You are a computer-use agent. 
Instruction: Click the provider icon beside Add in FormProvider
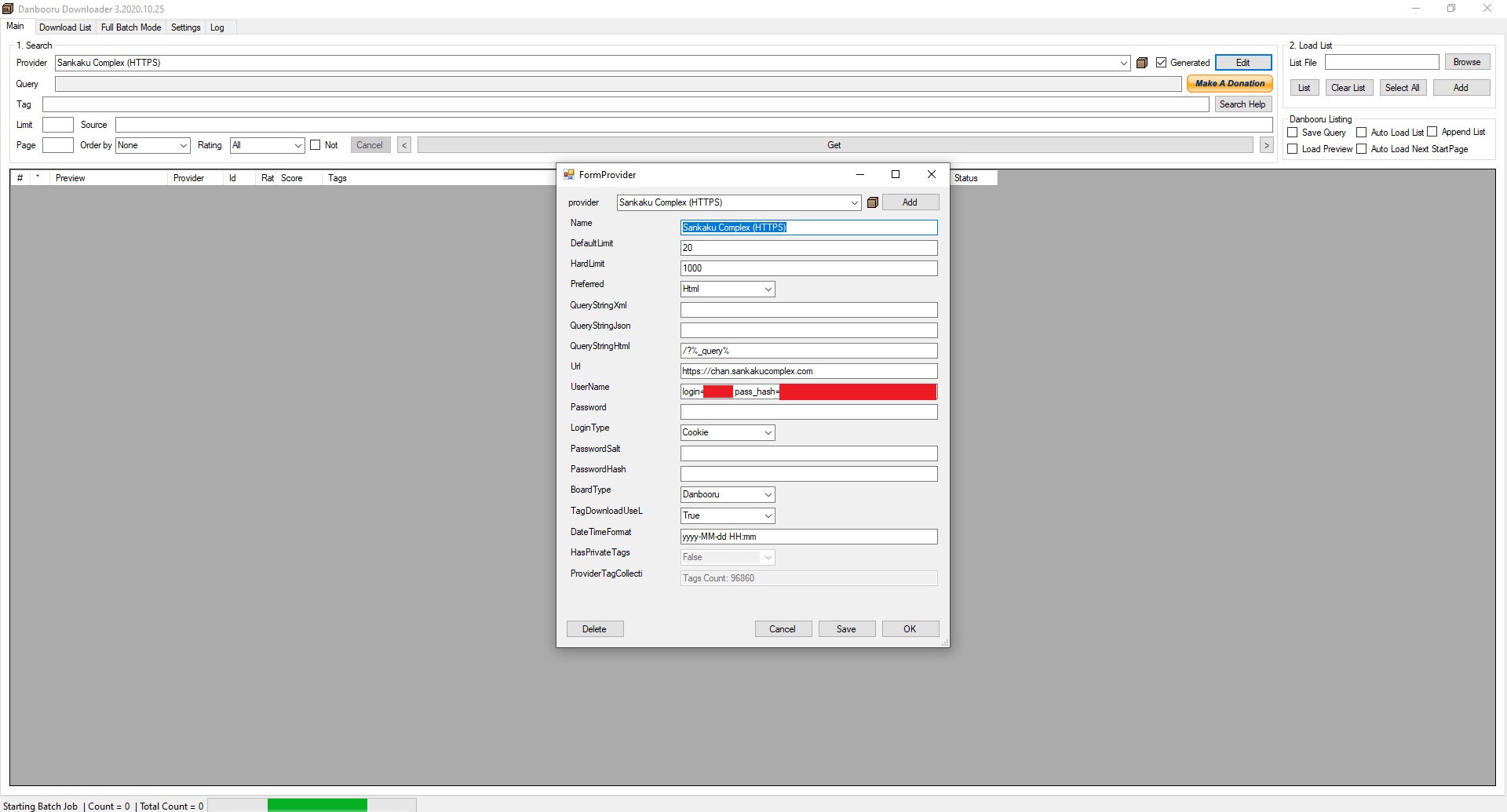pos(872,202)
